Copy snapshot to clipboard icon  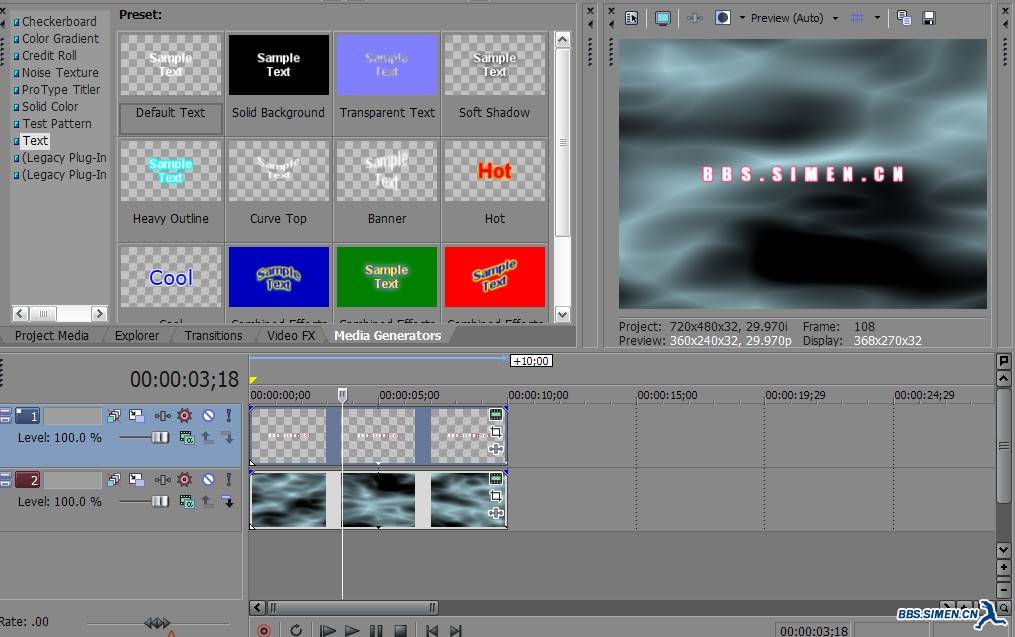click(x=904, y=18)
